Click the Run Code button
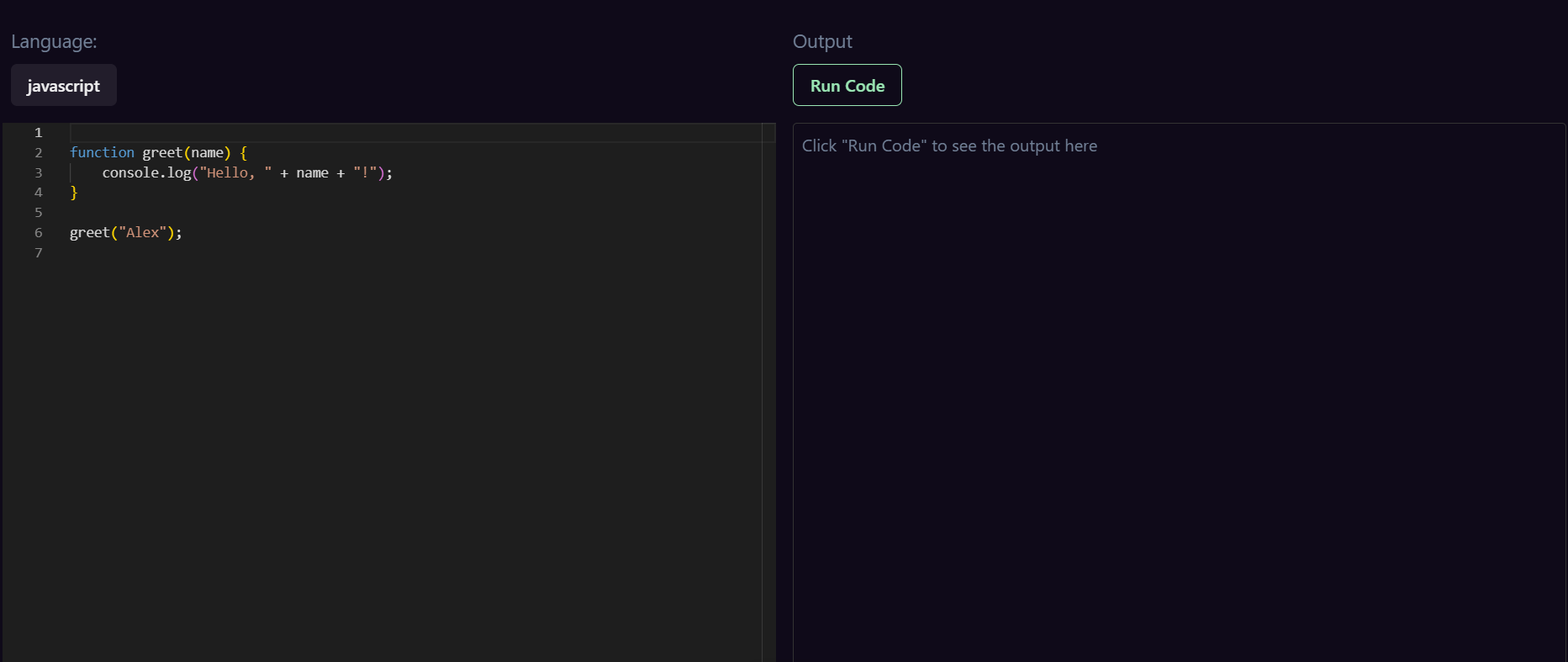This screenshot has width=1568, height=662. point(847,85)
